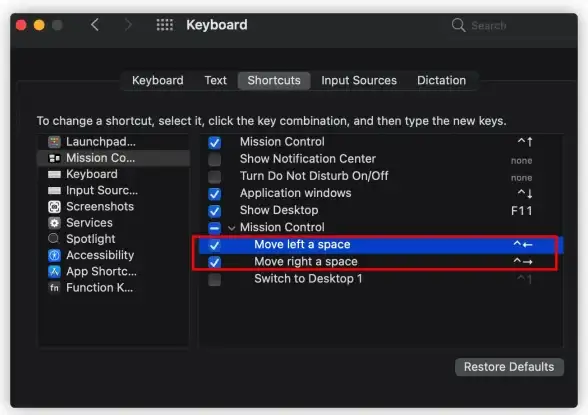588x415 pixels.
Task: Switch to the Input Sources tab
Action: tap(359, 81)
